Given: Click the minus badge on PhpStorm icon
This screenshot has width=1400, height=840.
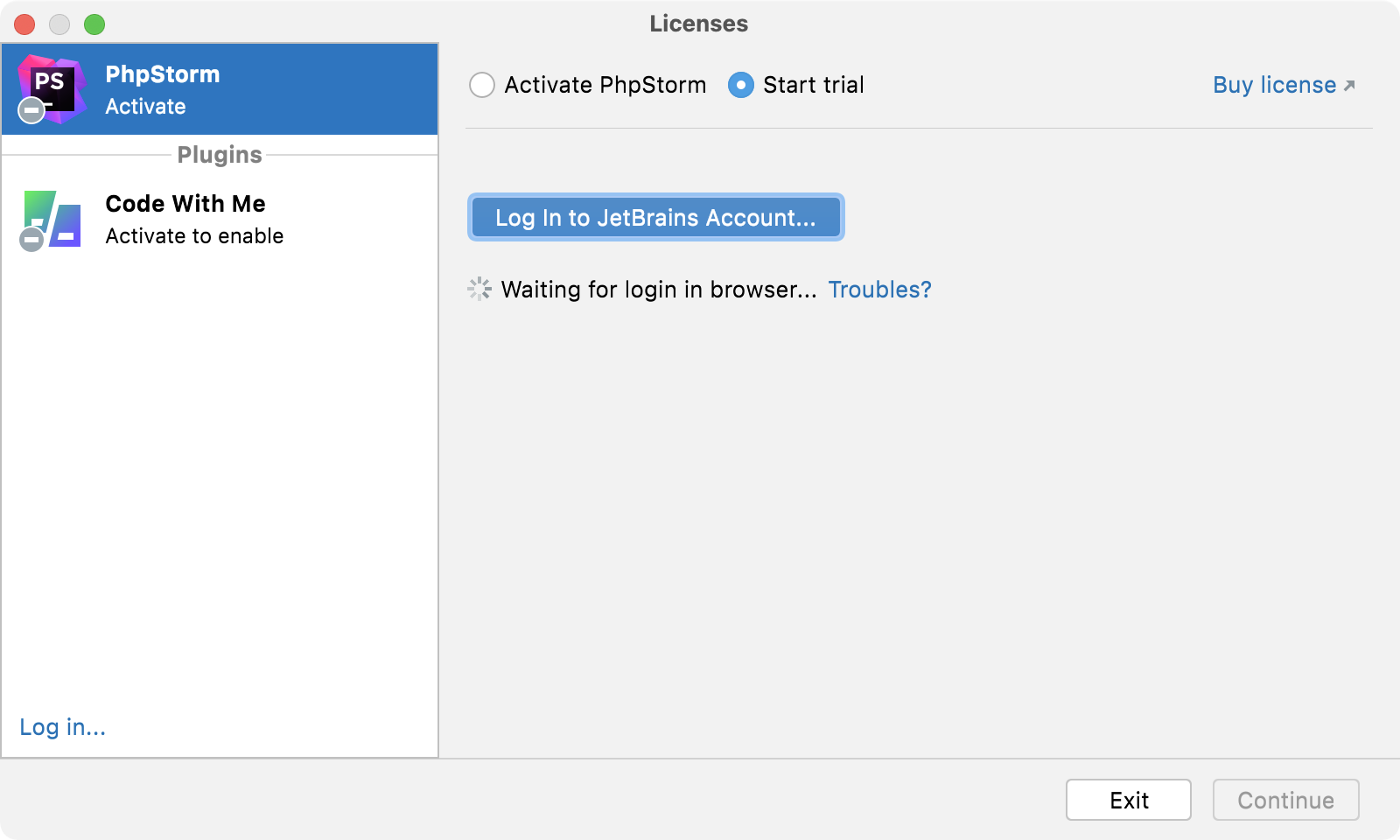Looking at the screenshot, I should pyautogui.click(x=31, y=111).
